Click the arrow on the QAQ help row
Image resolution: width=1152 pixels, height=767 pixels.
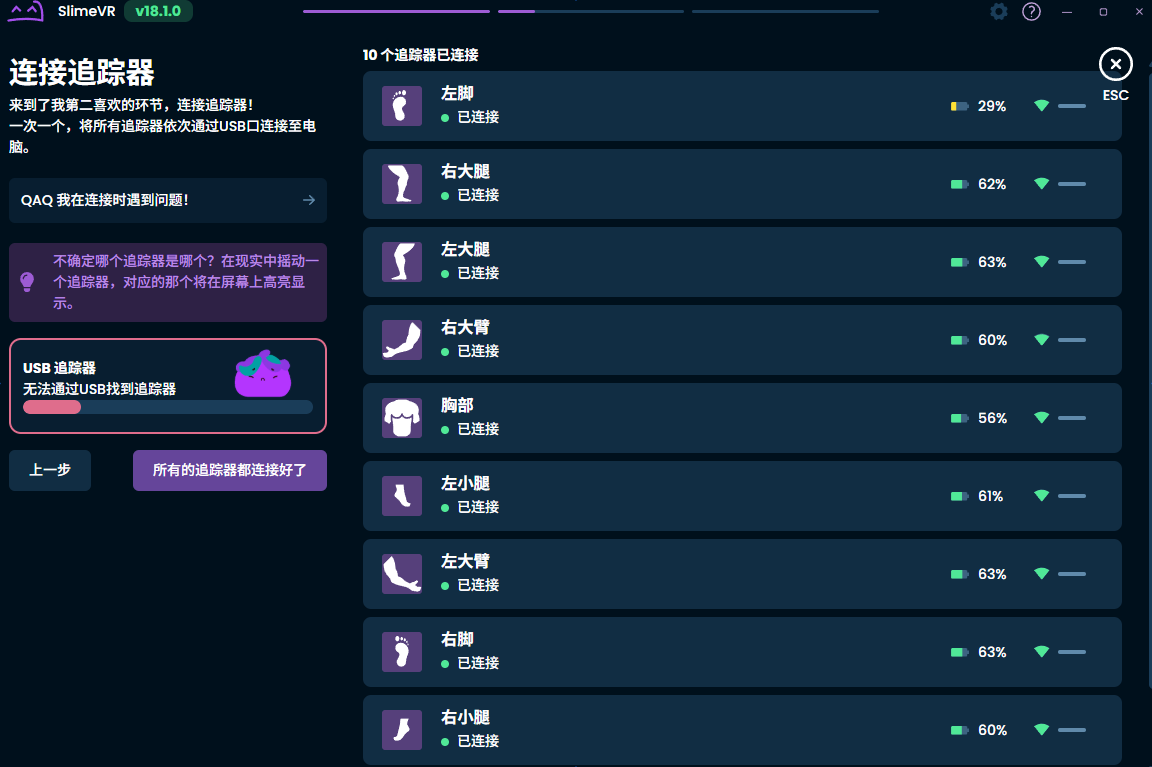(x=309, y=200)
